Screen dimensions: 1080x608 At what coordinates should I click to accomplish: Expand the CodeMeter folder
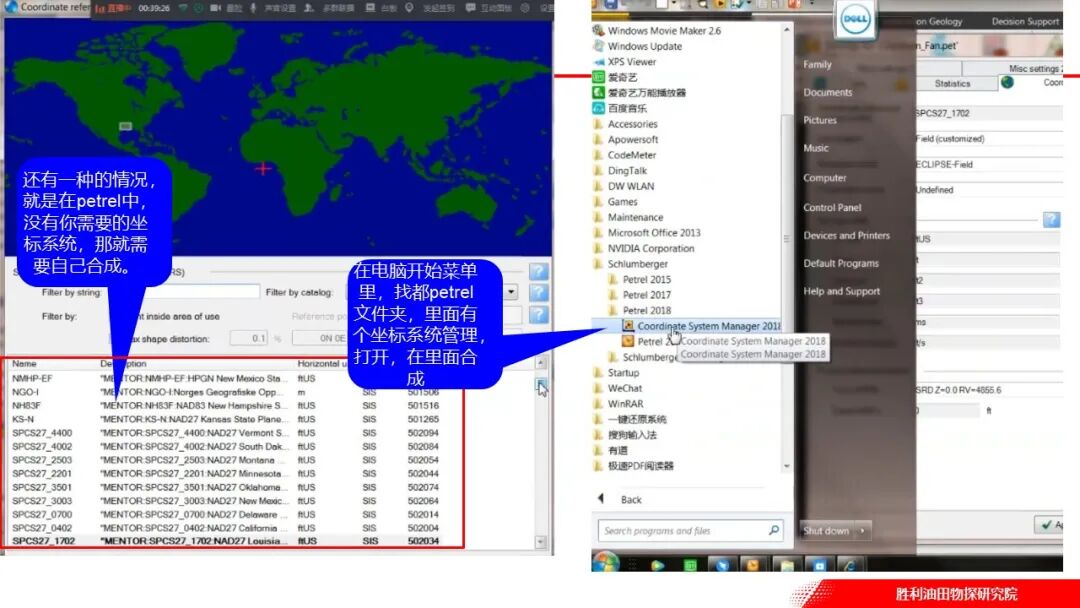pyautogui.click(x=625, y=155)
